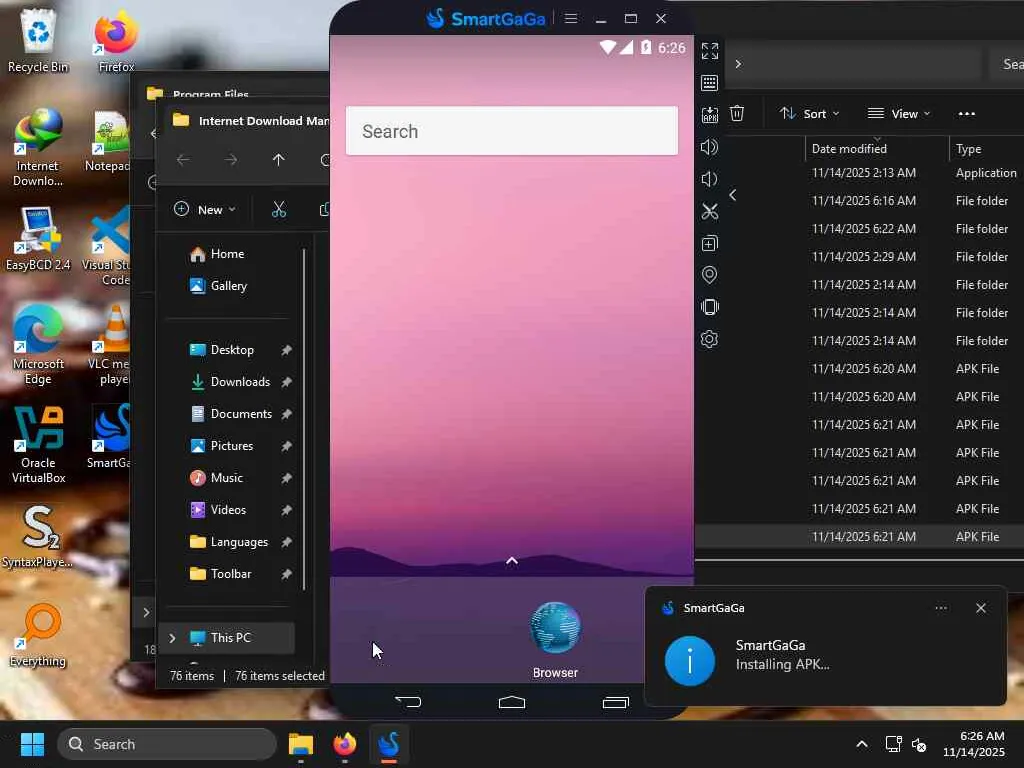Tap the Android back navigation button
This screenshot has height=768, width=1024.
tap(408, 702)
